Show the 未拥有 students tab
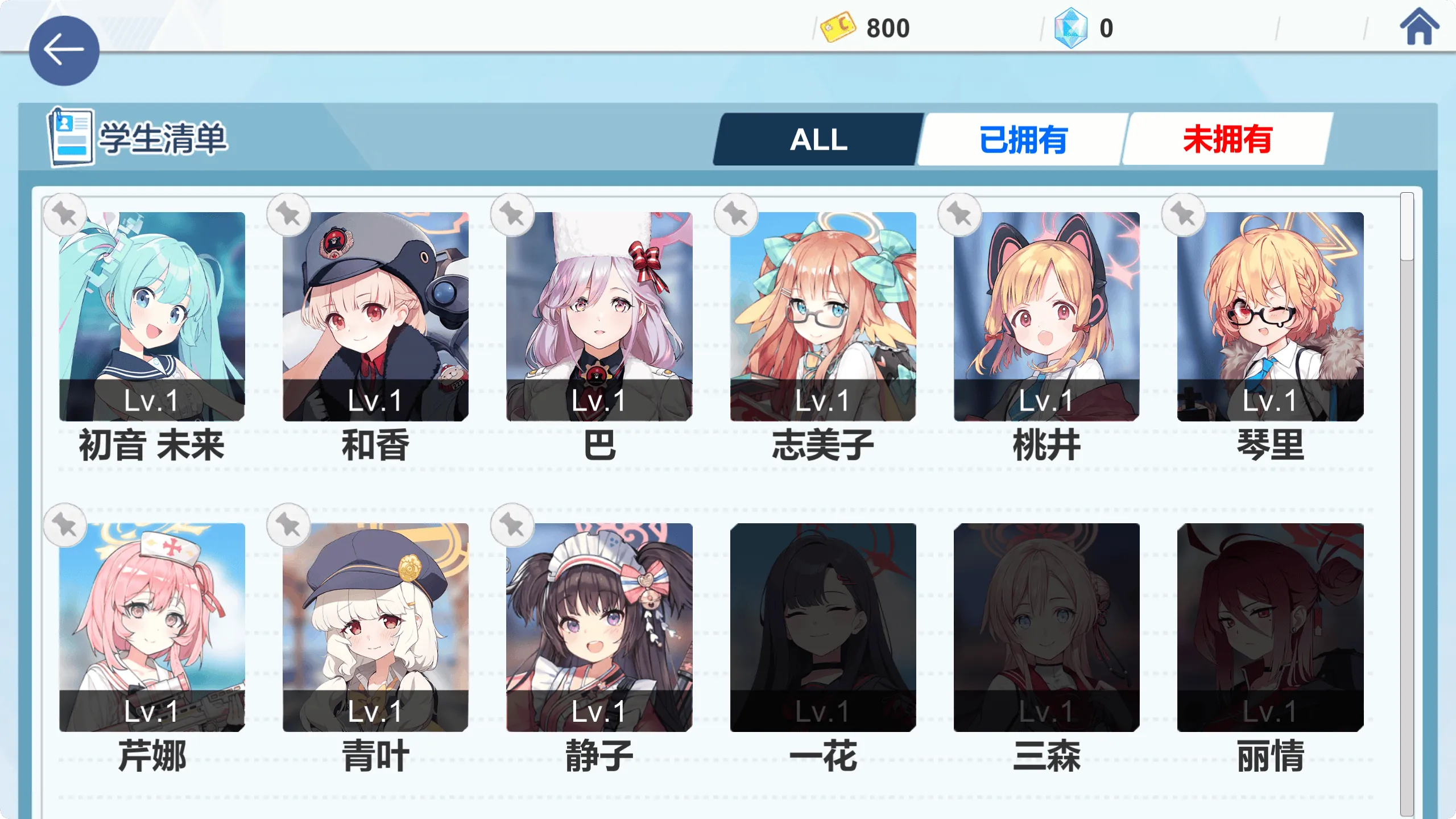This screenshot has width=1456, height=819. 1227,139
